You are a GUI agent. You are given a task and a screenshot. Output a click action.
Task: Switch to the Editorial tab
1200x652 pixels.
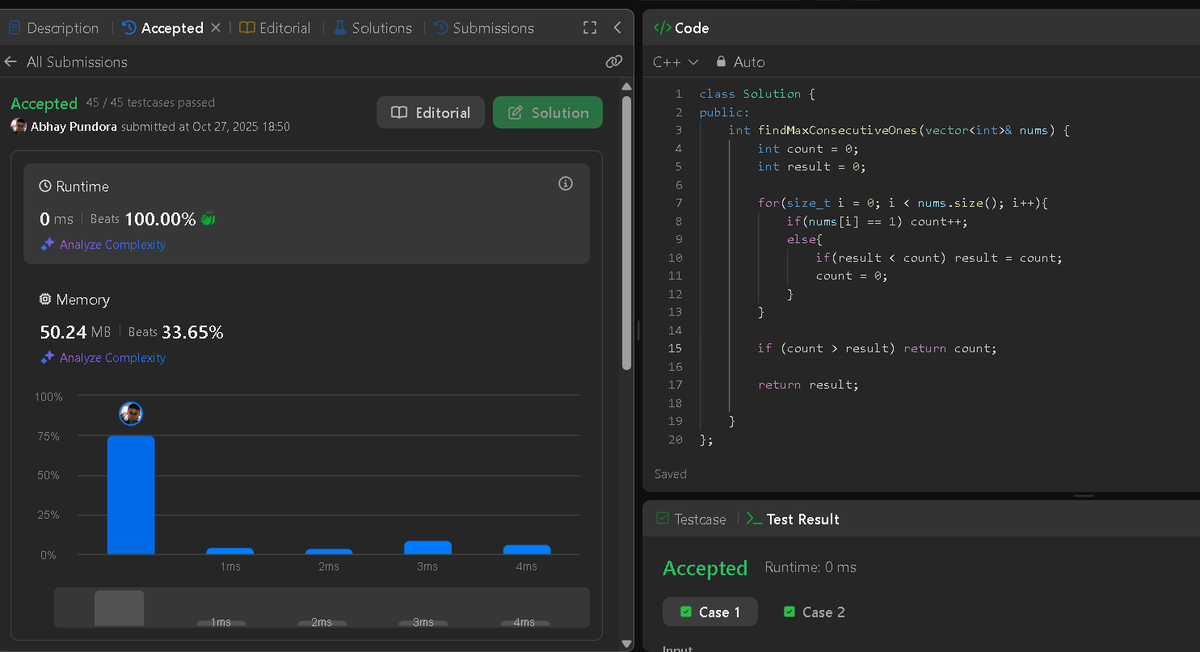coord(275,28)
